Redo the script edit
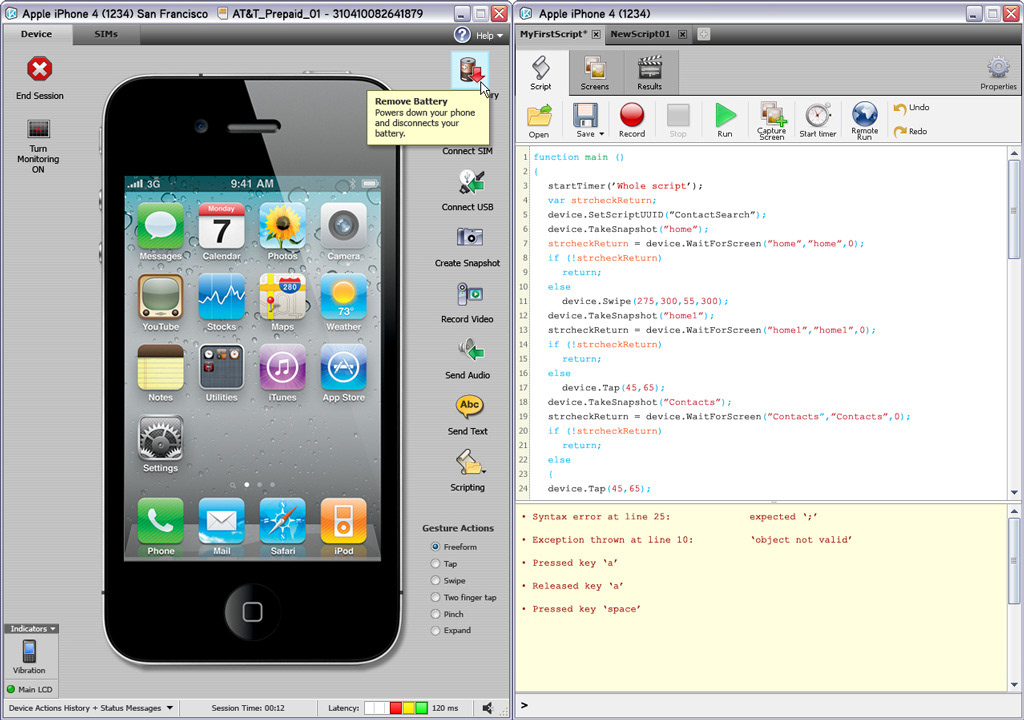This screenshot has width=1024, height=720. [x=910, y=131]
